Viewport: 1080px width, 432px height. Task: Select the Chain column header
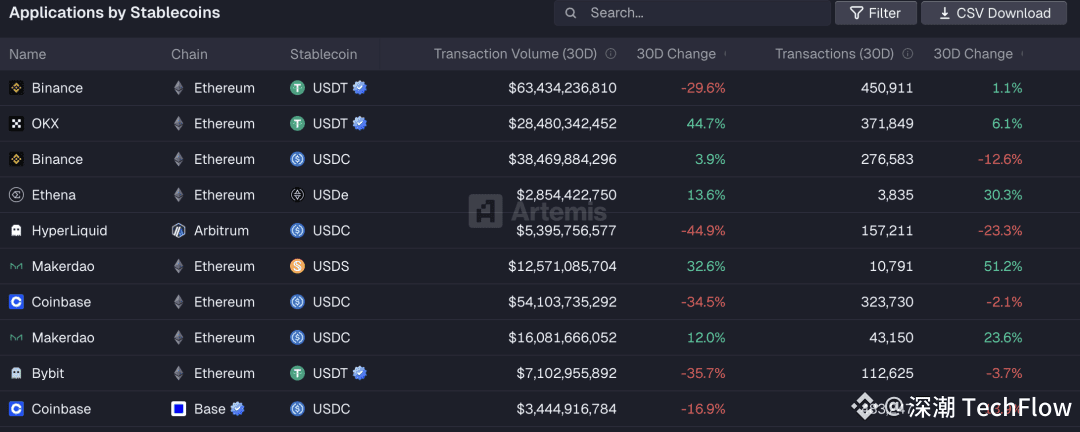pos(189,54)
